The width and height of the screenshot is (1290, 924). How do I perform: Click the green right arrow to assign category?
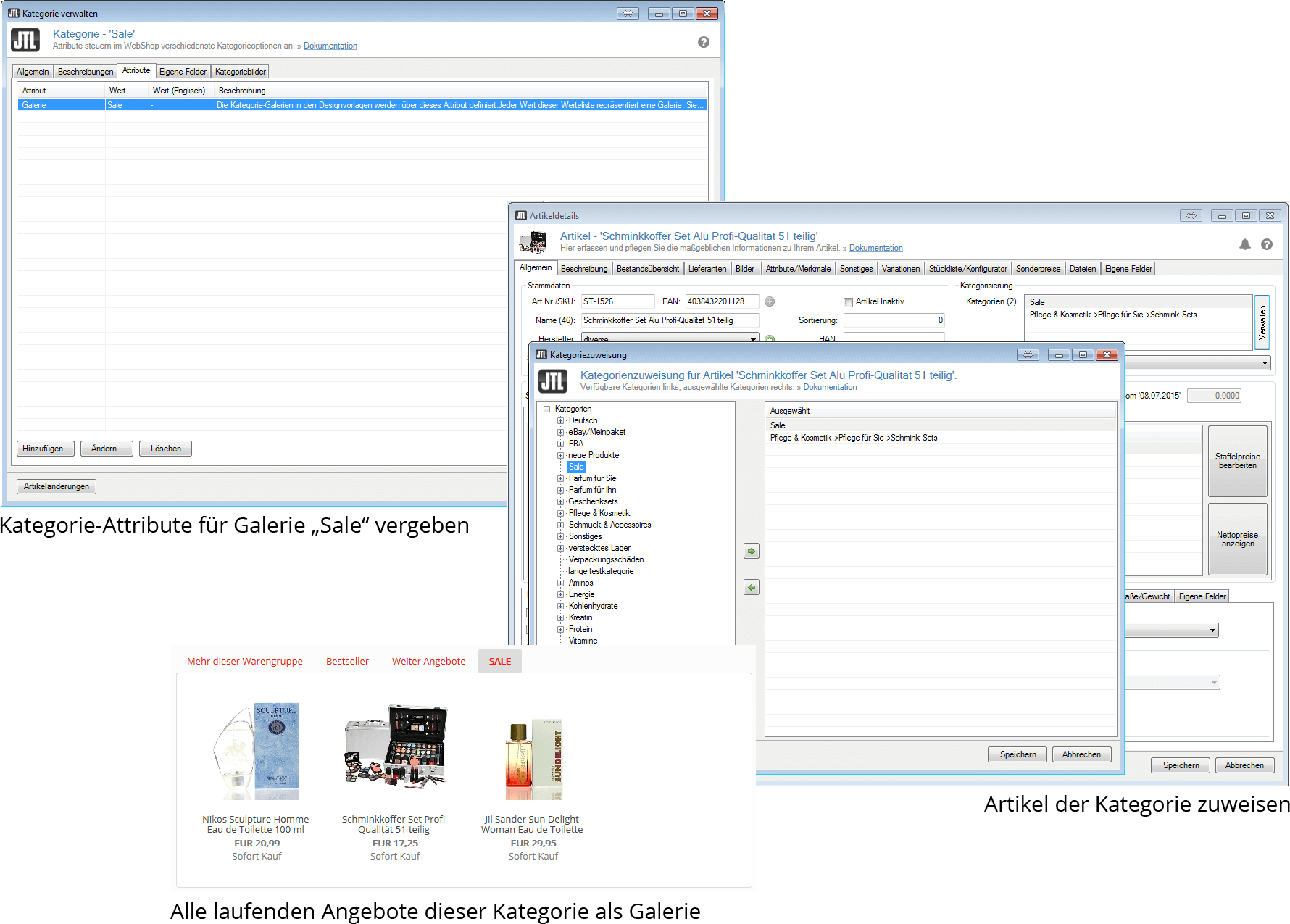[752, 552]
